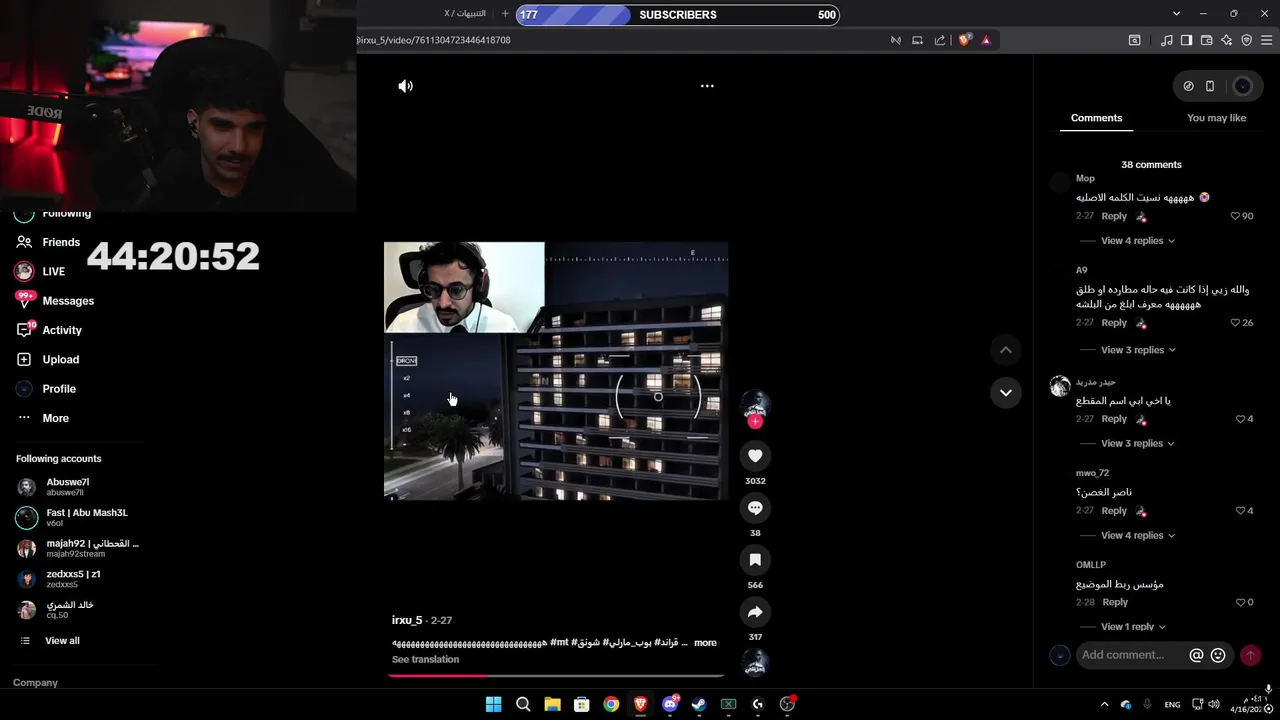The image size is (1280, 720).
Task: Open emoji picker in comment box
Action: (1218, 655)
